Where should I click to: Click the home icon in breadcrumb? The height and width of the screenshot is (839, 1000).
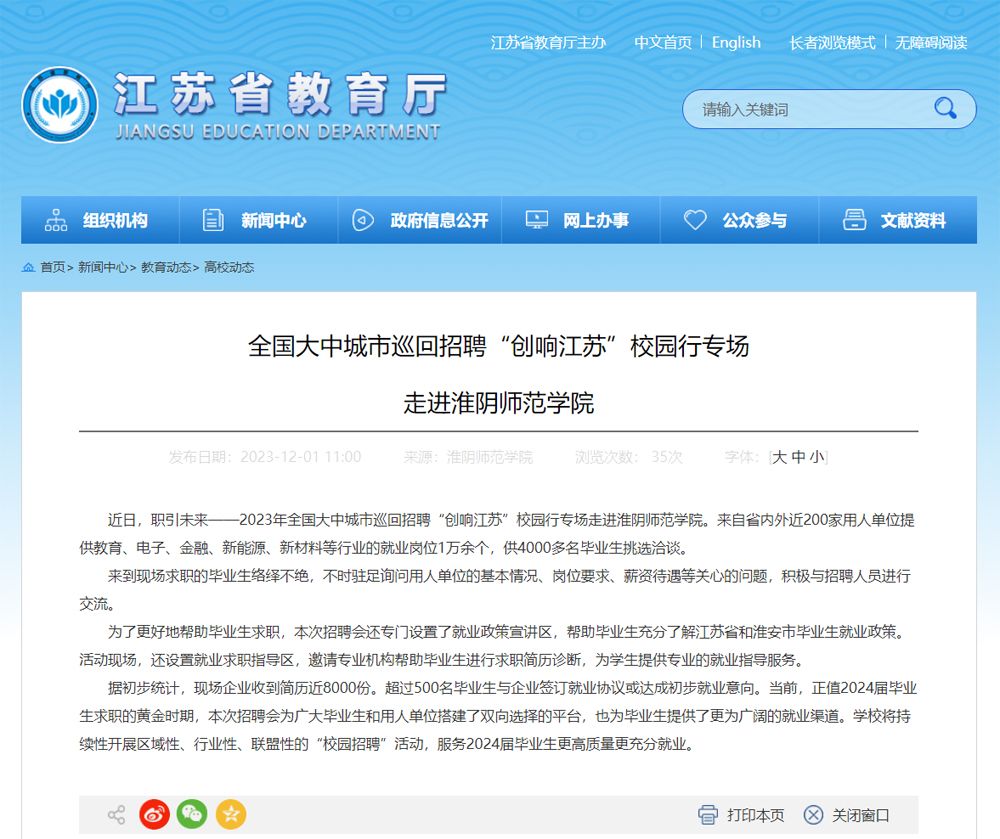pos(28,267)
